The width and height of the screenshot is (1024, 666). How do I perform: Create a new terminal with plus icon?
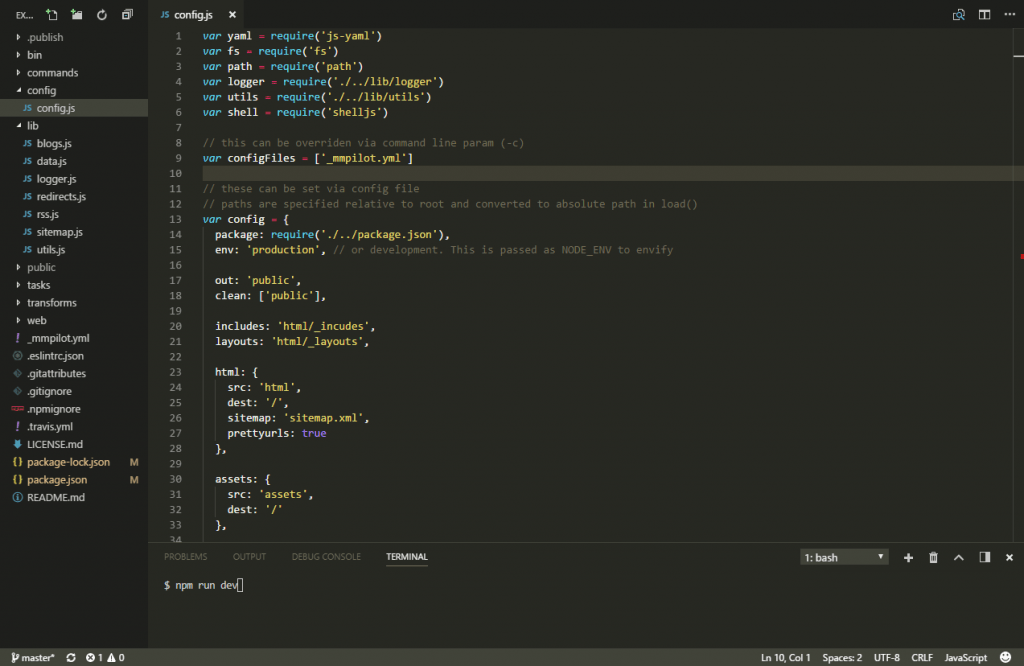coord(908,557)
